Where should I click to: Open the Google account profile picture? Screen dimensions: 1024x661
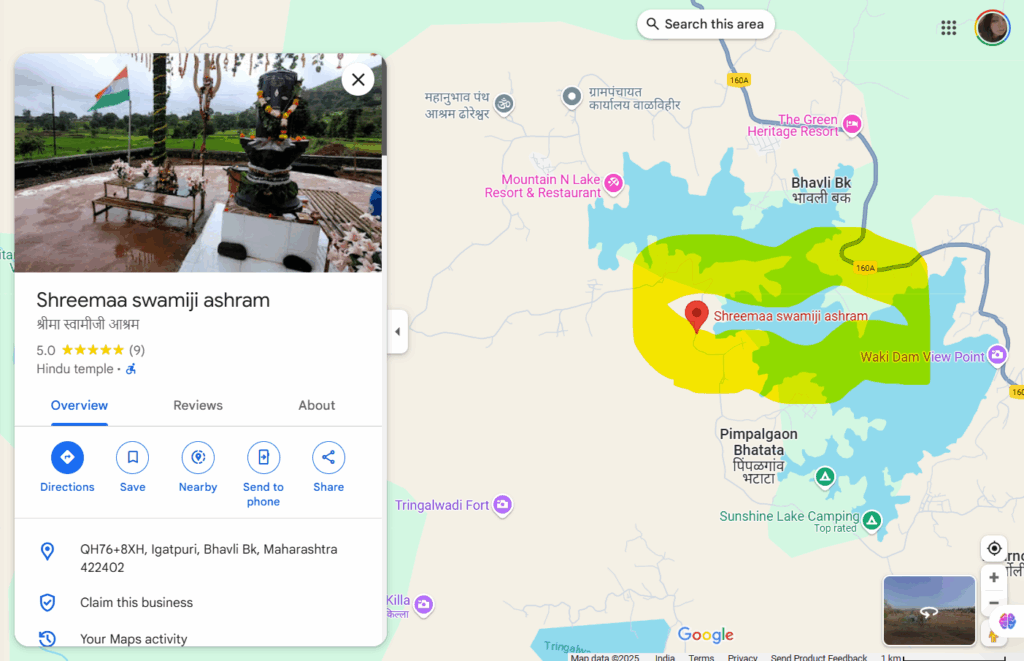click(992, 27)
